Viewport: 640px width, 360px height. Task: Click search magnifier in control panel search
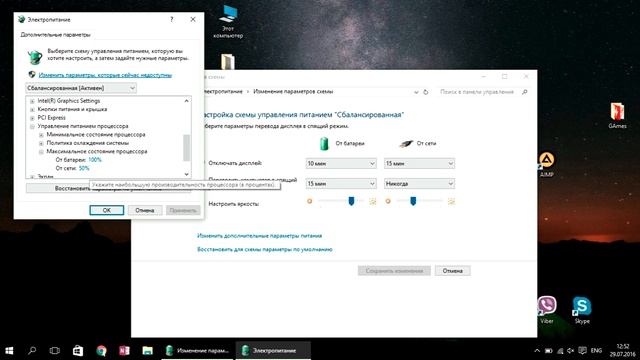point(524,92)
